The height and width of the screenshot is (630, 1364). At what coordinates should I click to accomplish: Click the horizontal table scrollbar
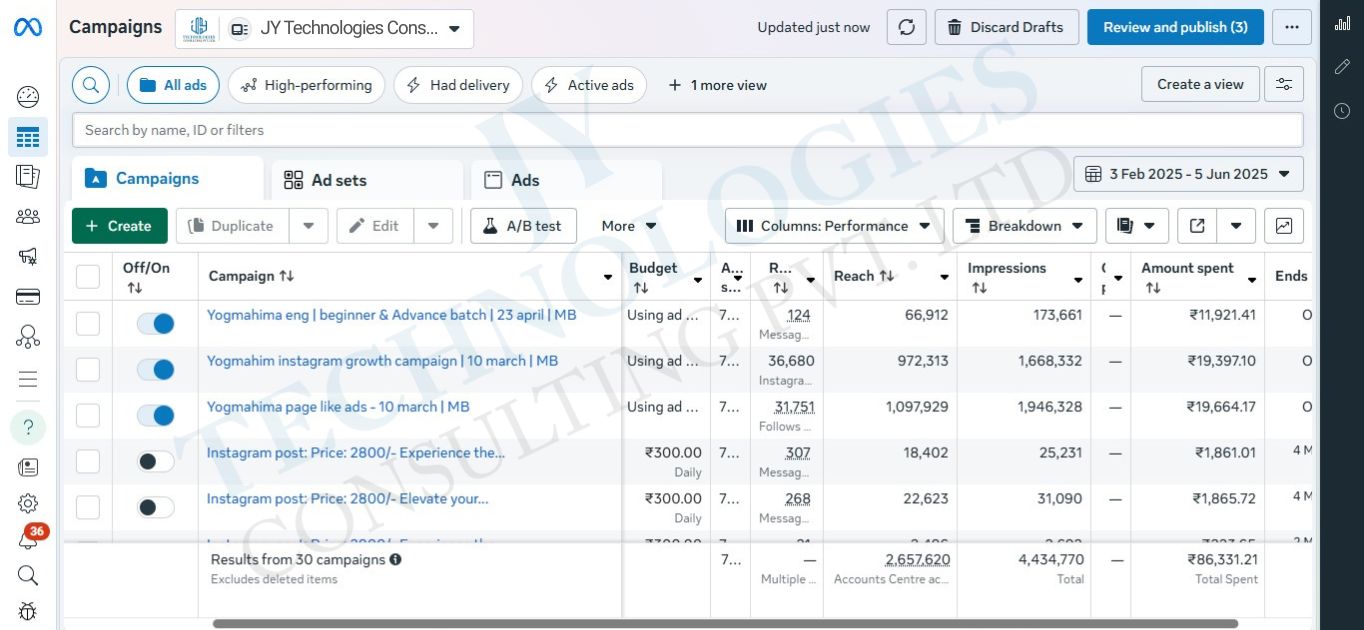click(x=725, y=624)
